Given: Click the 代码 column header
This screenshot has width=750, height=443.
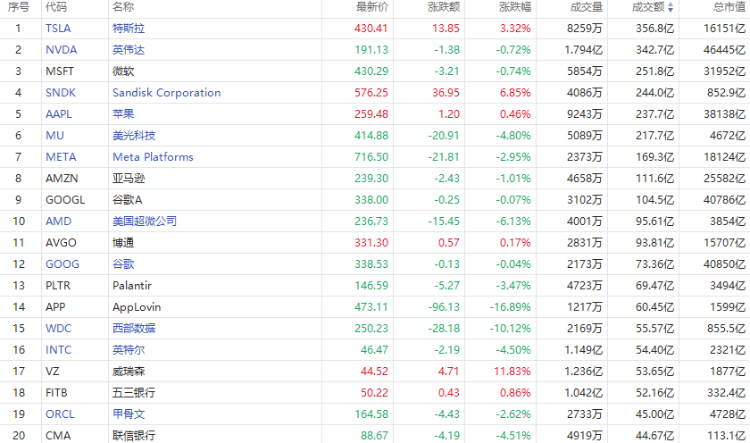Looking at the screenshot, I should pos(56,7).
